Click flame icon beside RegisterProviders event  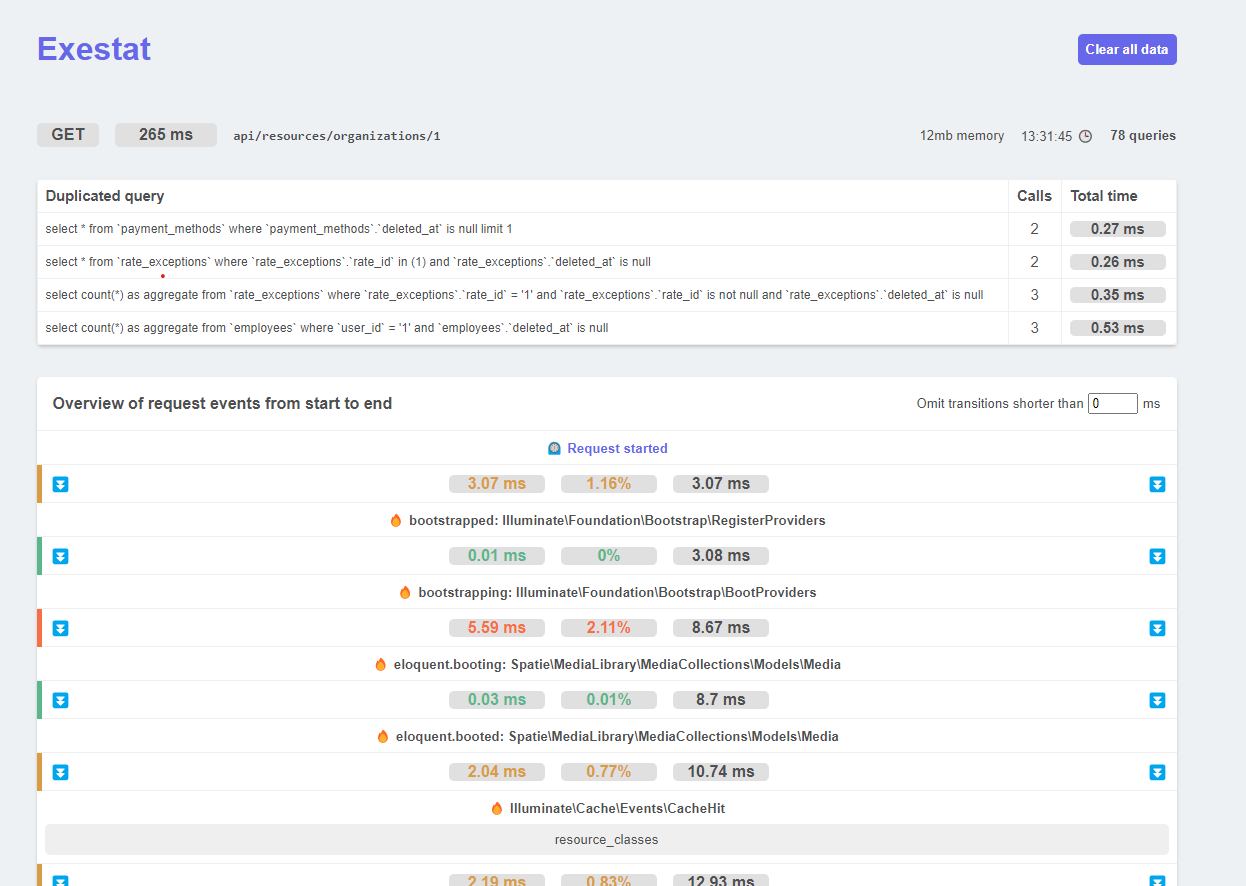pos(396,521)
